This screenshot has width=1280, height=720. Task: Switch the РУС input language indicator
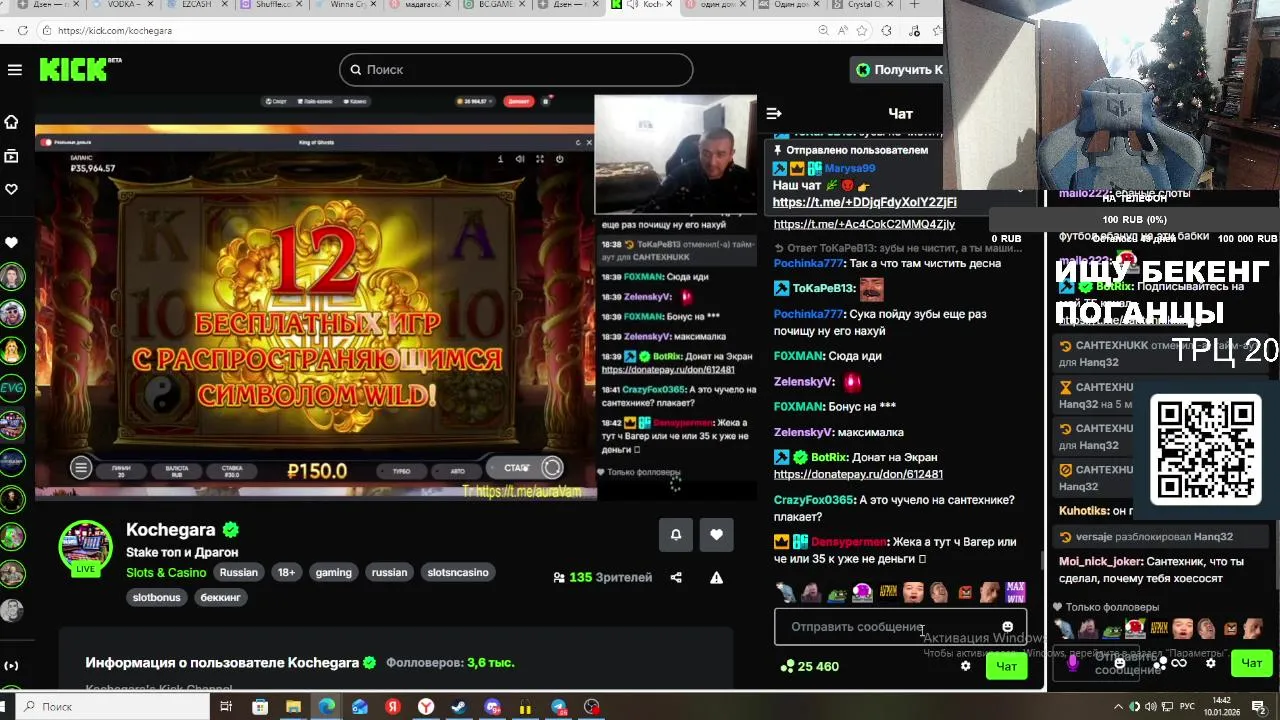[1187, 707]
